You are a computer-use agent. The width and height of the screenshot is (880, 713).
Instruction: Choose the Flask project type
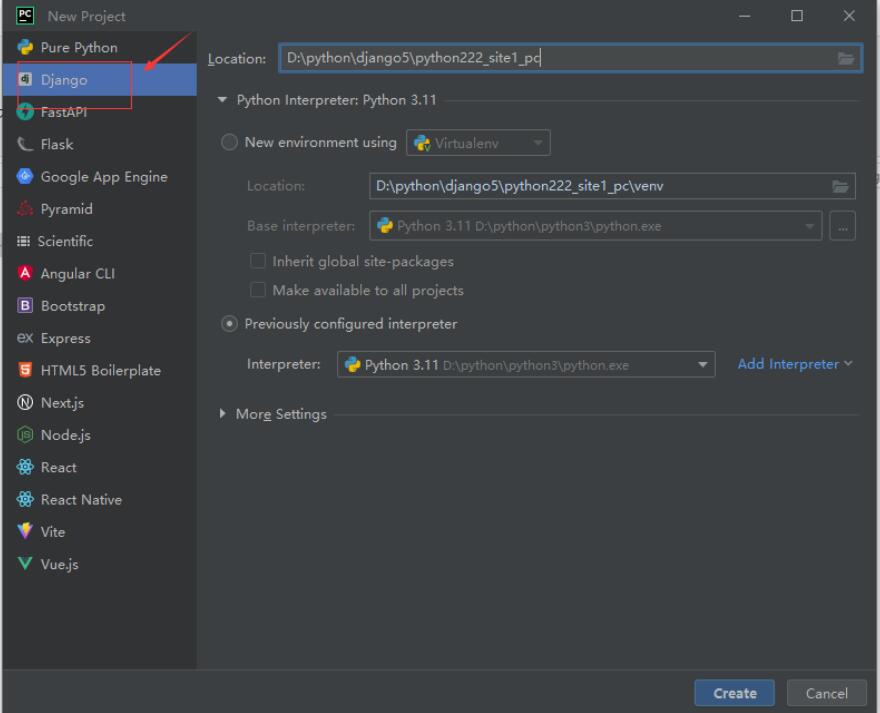(56, 144)
